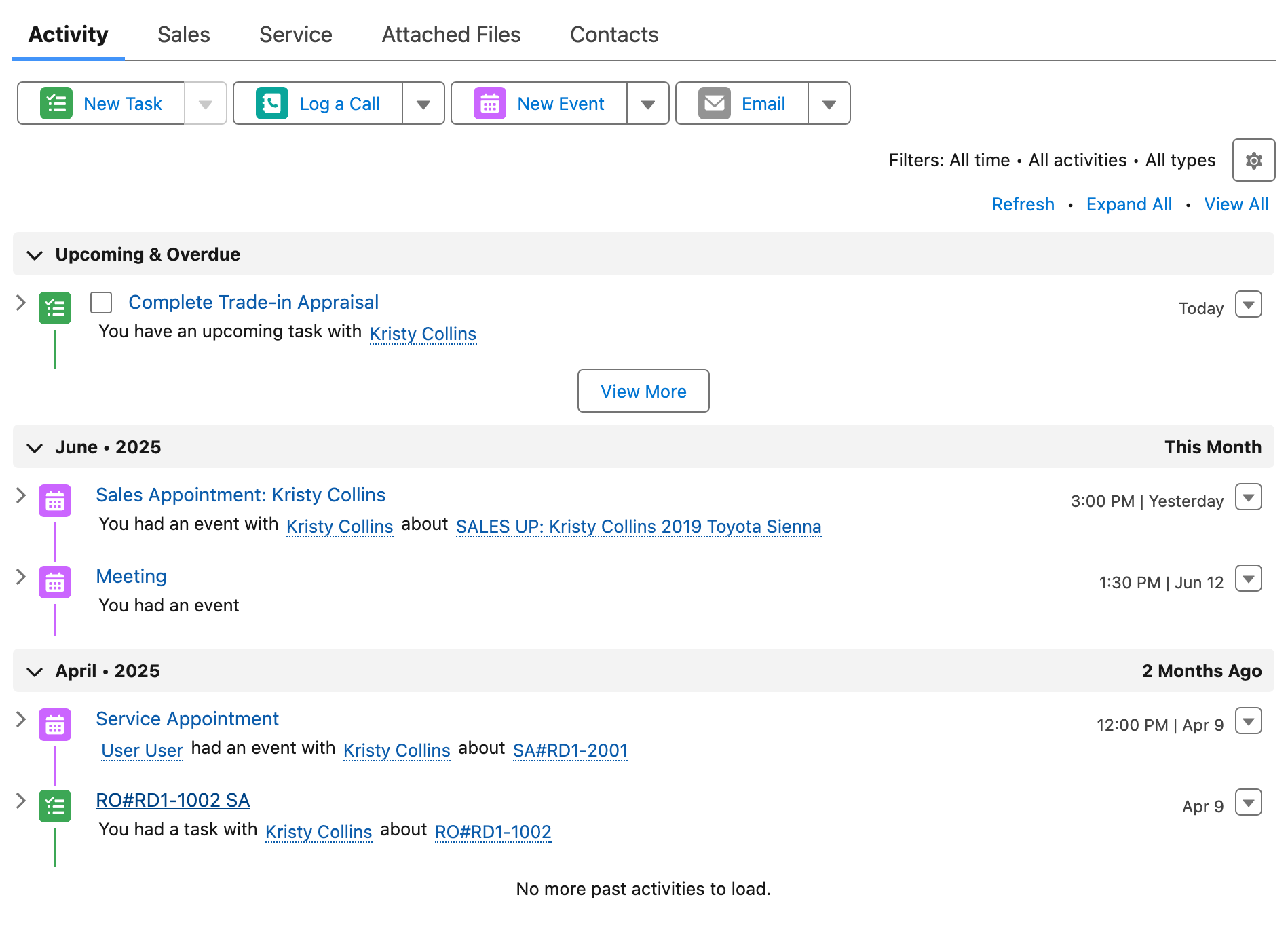Expand details of Sales Appointment: Kristy Collins
This screenshot has width=1288, height=935.
[x=21, y=495]
